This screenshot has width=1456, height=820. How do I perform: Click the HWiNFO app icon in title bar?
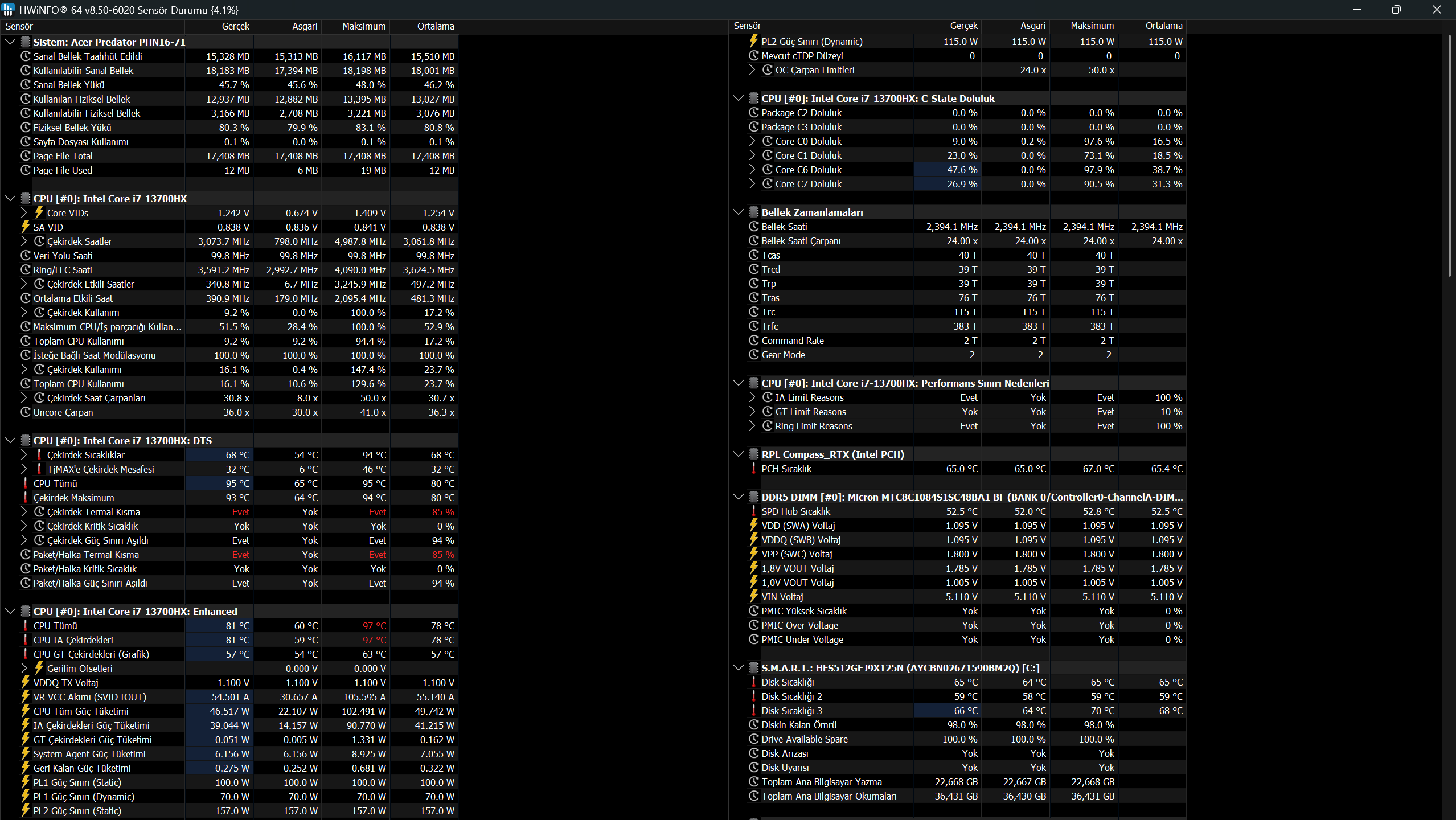click(x=8, y=10)
